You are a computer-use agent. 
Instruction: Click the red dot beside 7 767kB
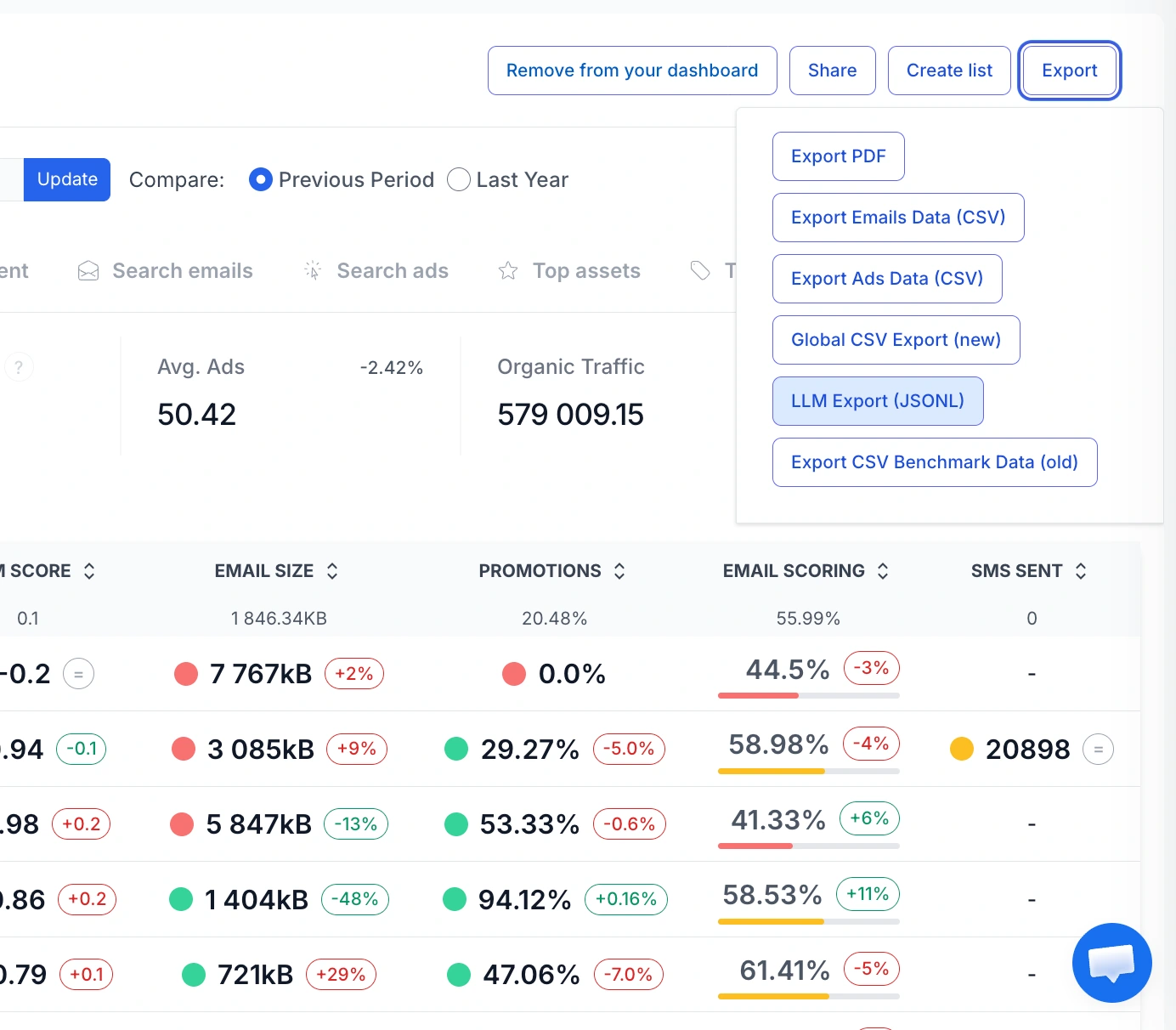pyautogui.click(x=186, y=675)
